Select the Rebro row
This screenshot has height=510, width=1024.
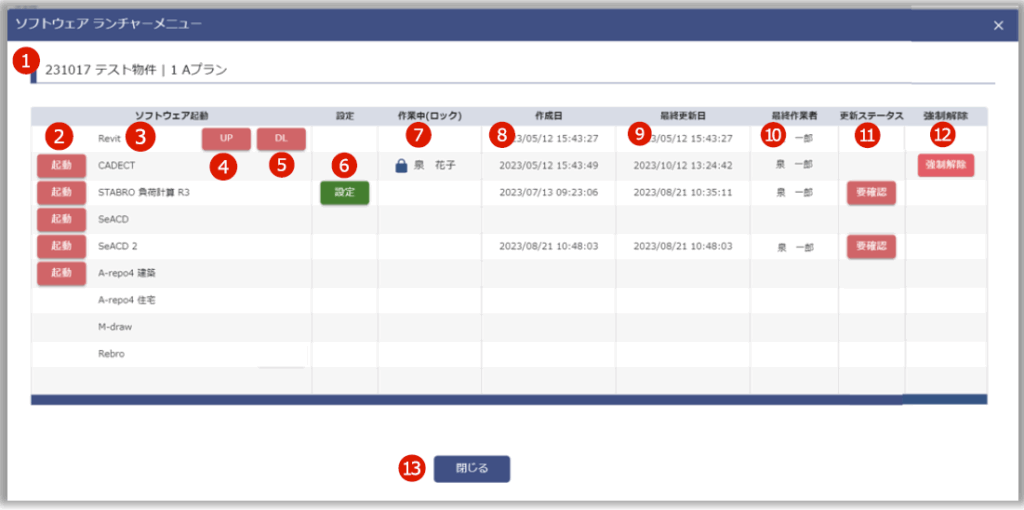coord(110,354)
